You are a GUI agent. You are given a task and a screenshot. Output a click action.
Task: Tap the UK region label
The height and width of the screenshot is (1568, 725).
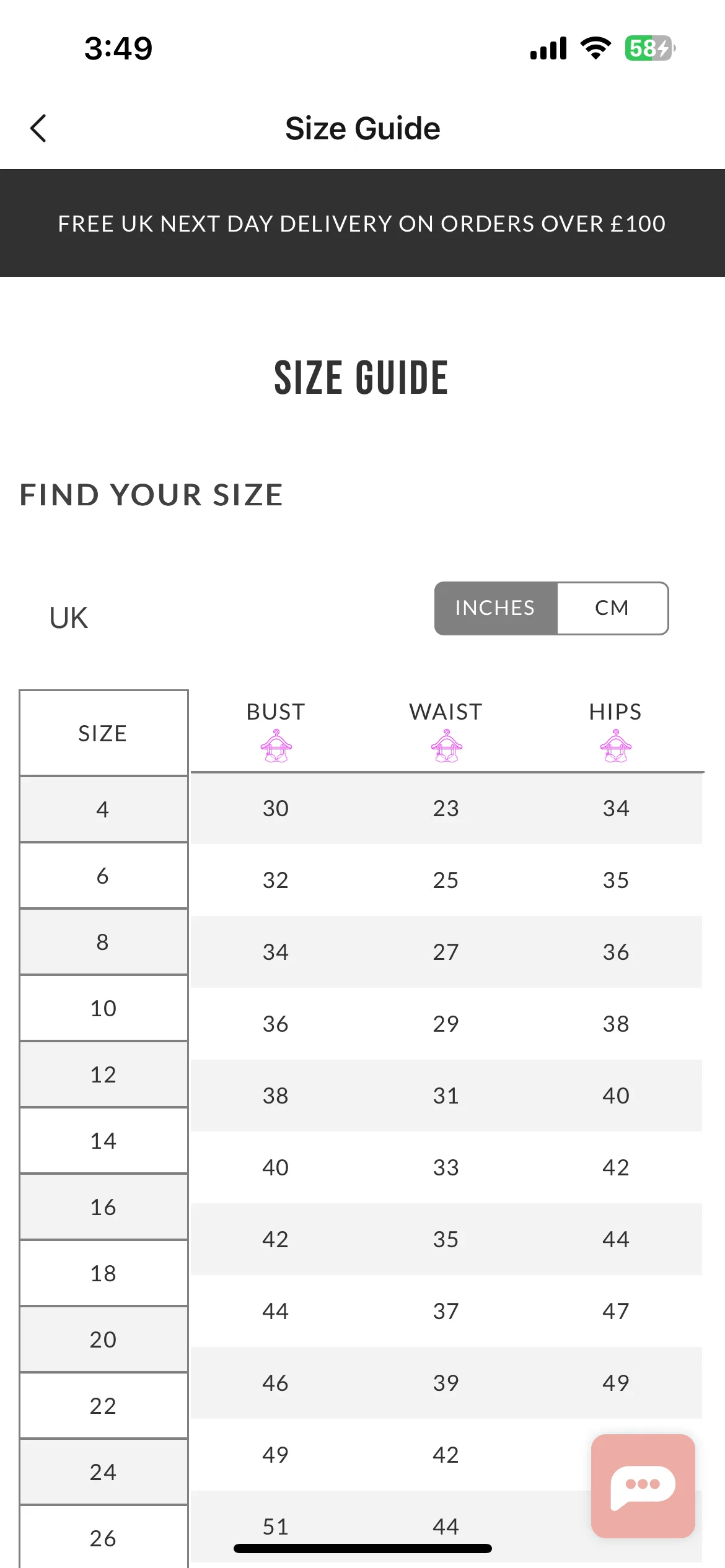click(69, 618)
